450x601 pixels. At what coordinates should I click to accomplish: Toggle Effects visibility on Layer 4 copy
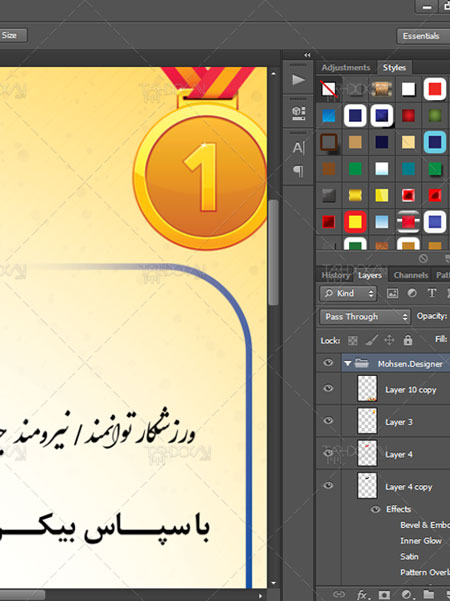click(x=376, y=509)
